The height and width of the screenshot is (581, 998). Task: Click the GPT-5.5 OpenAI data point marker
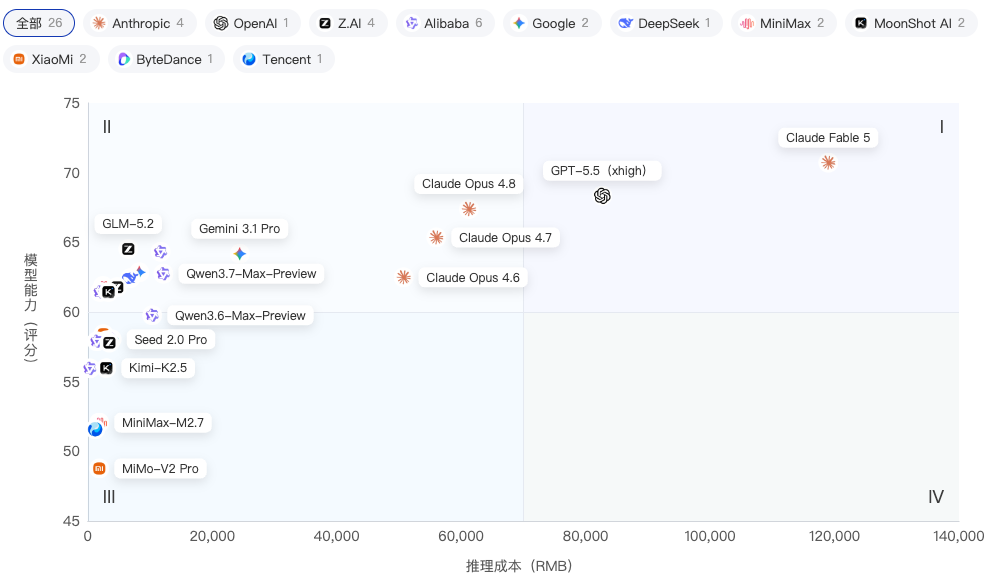(602, 196)
